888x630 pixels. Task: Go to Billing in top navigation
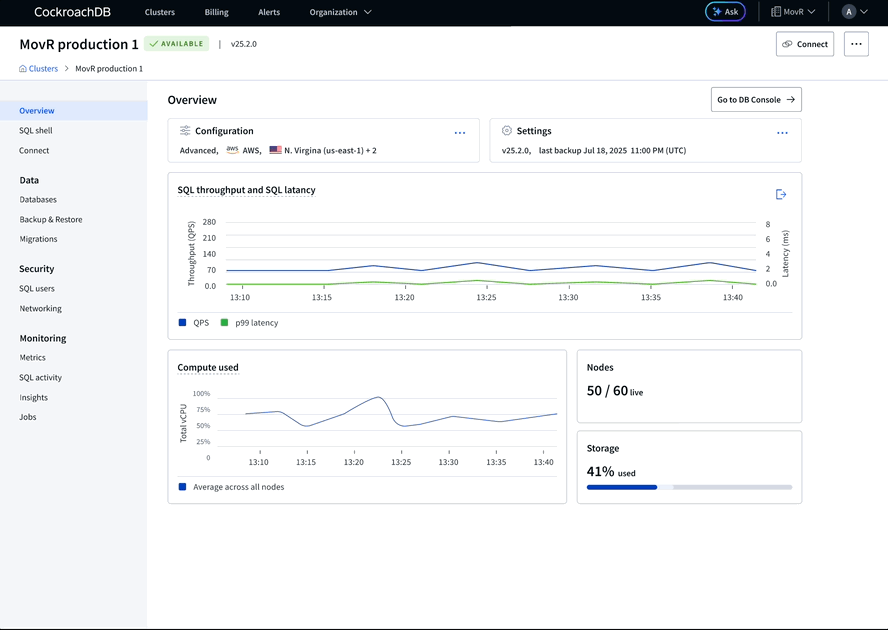[216, 12]
